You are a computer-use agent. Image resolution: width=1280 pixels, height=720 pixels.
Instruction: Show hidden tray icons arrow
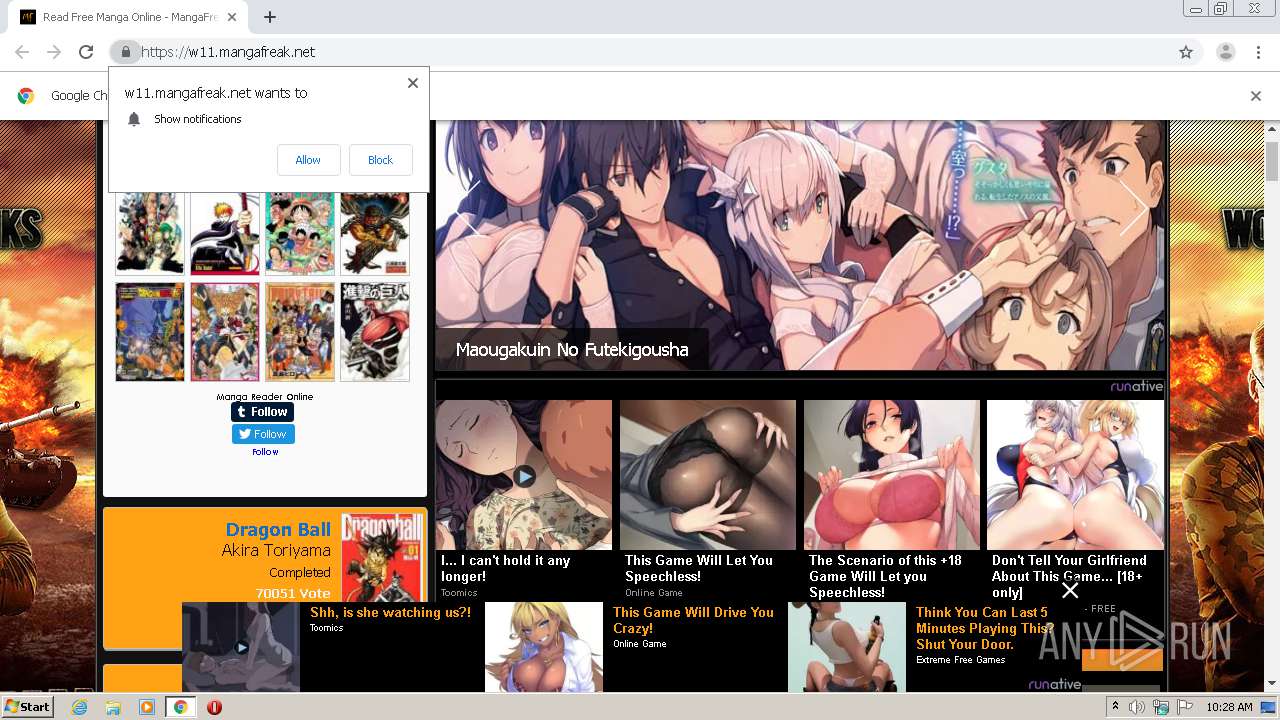(x=1116, y=706)
